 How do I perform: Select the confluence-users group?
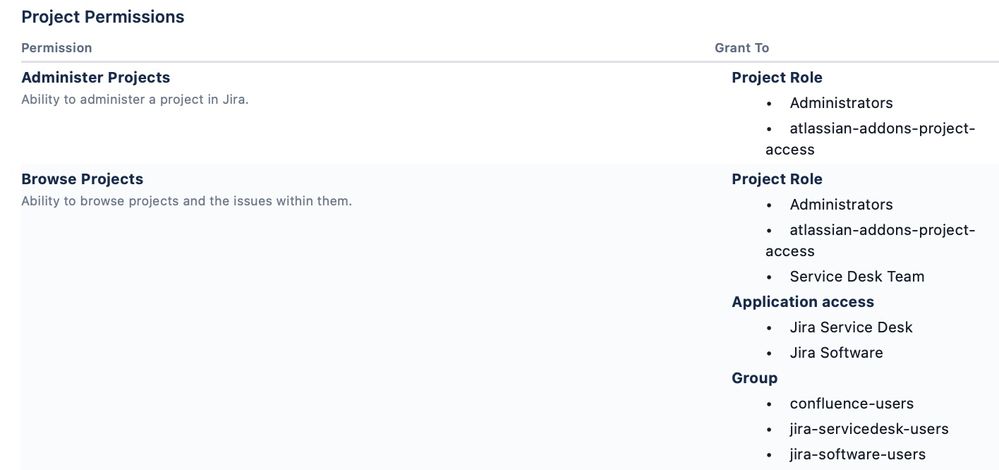click(x=852, y=404)
